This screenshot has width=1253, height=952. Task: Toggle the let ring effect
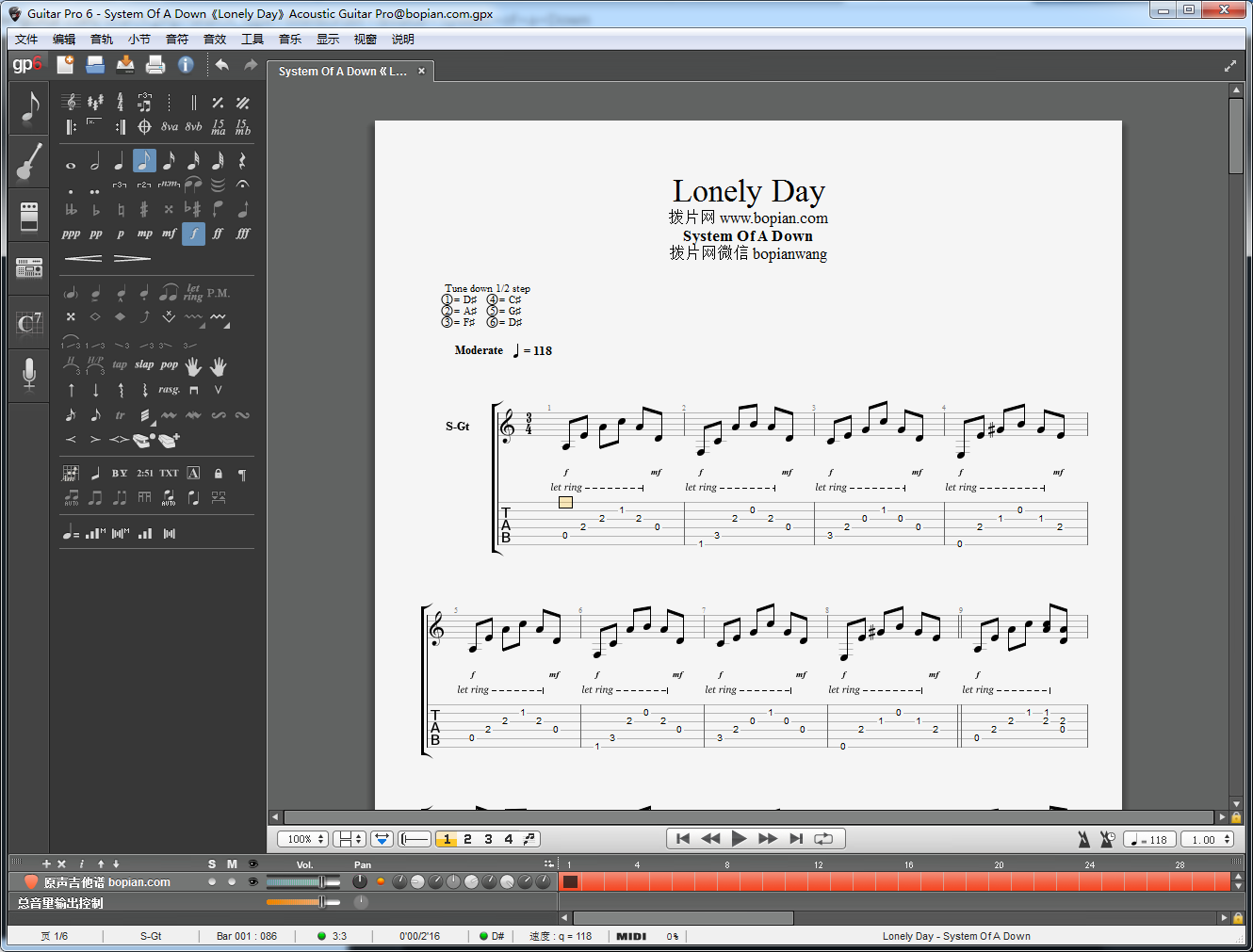click(x=193, y=293)
